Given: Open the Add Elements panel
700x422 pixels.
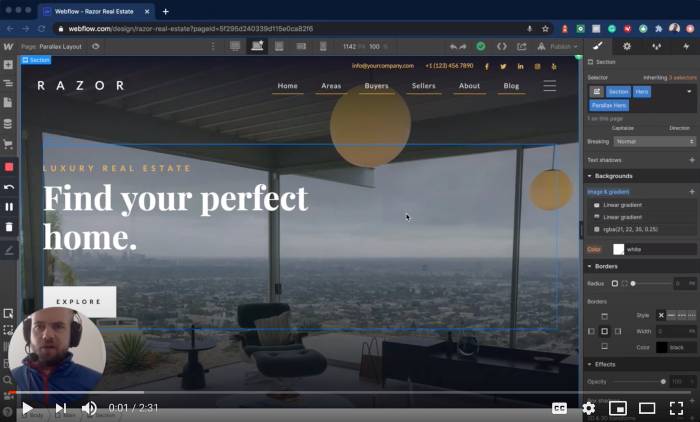Looking at the screenshot, I should (8, 65).
